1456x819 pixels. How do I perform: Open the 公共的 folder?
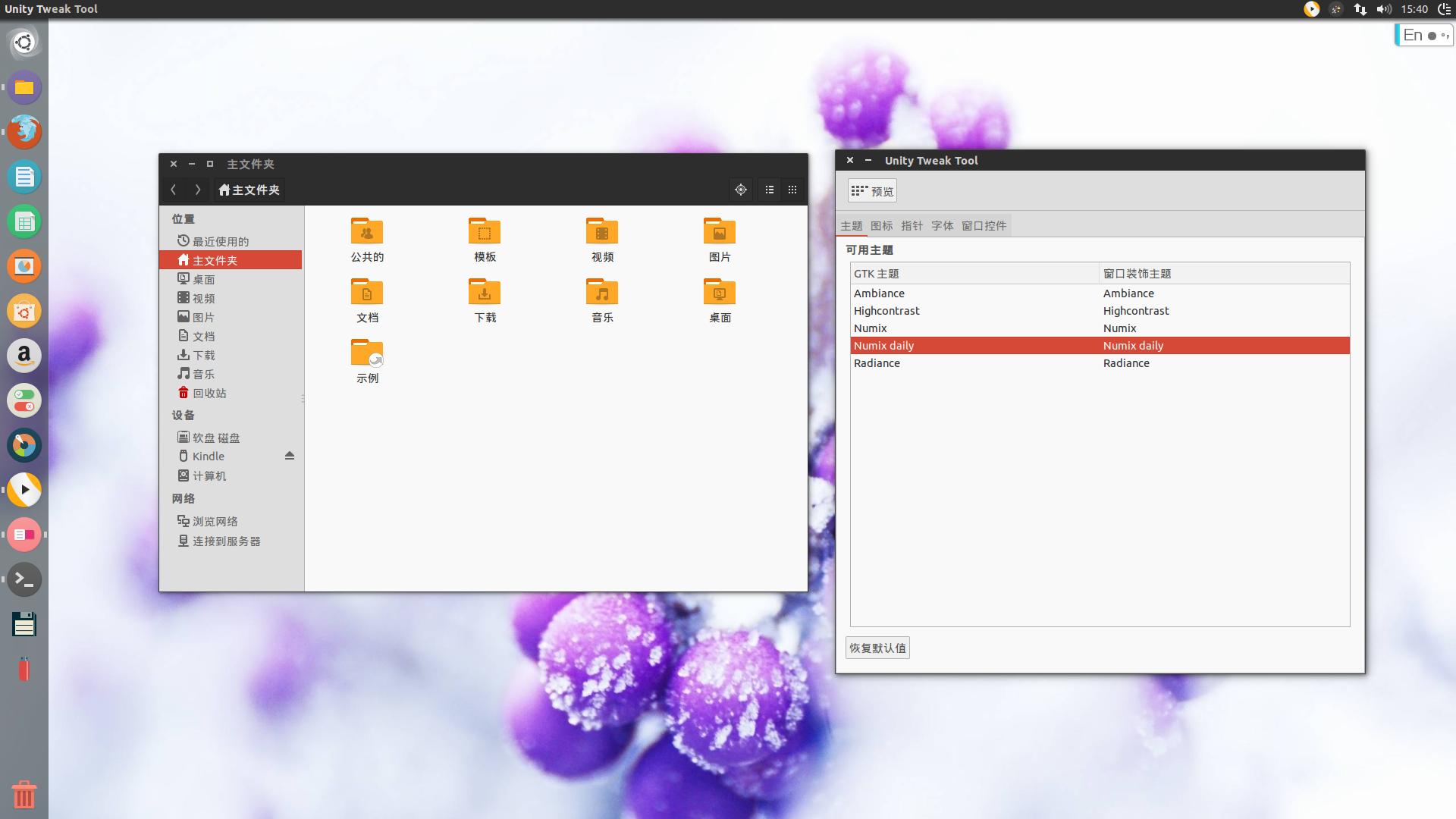point(367,240)
